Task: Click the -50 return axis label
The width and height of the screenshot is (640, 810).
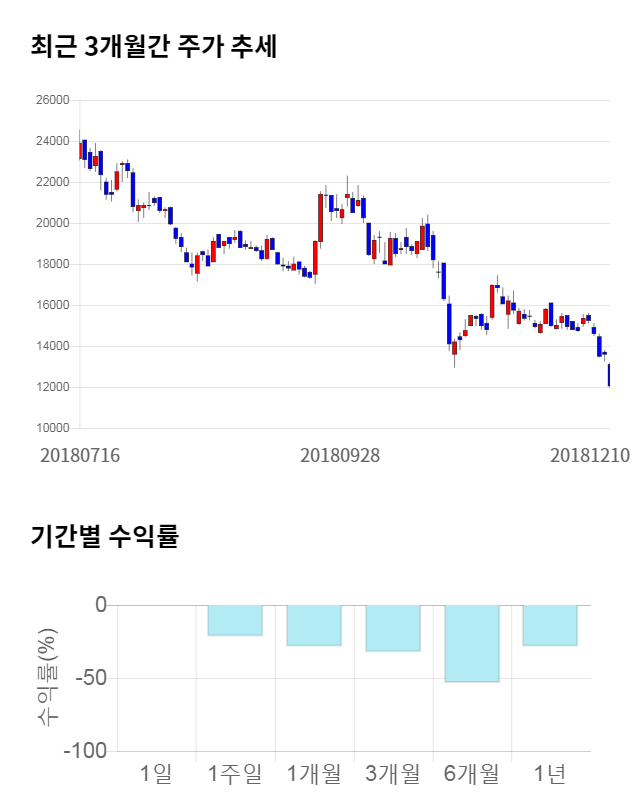Action: coord(86,678)
